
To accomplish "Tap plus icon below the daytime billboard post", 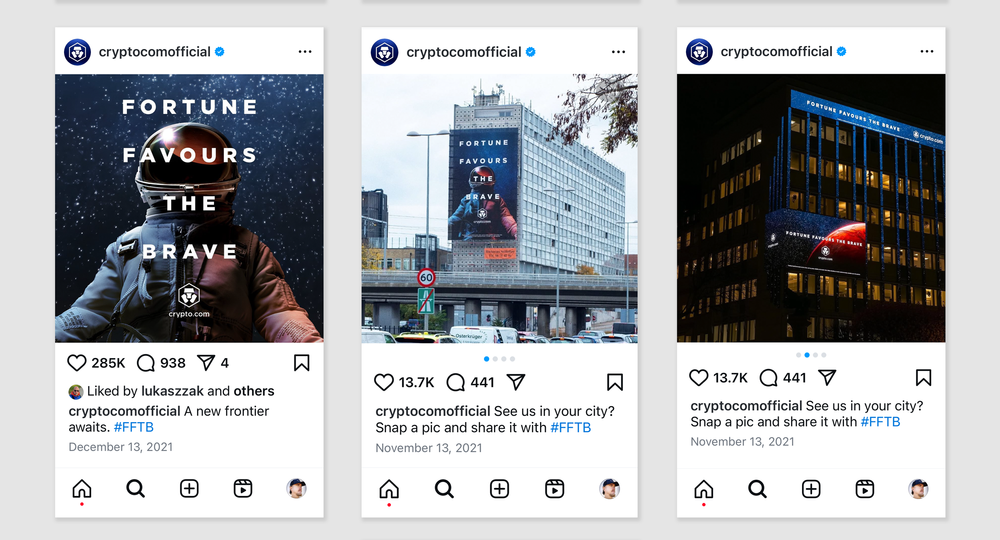I will coord(499,489).
